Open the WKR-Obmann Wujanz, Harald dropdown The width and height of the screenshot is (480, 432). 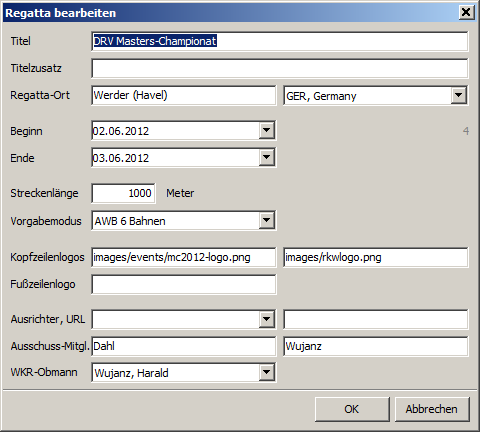point(267,372)
